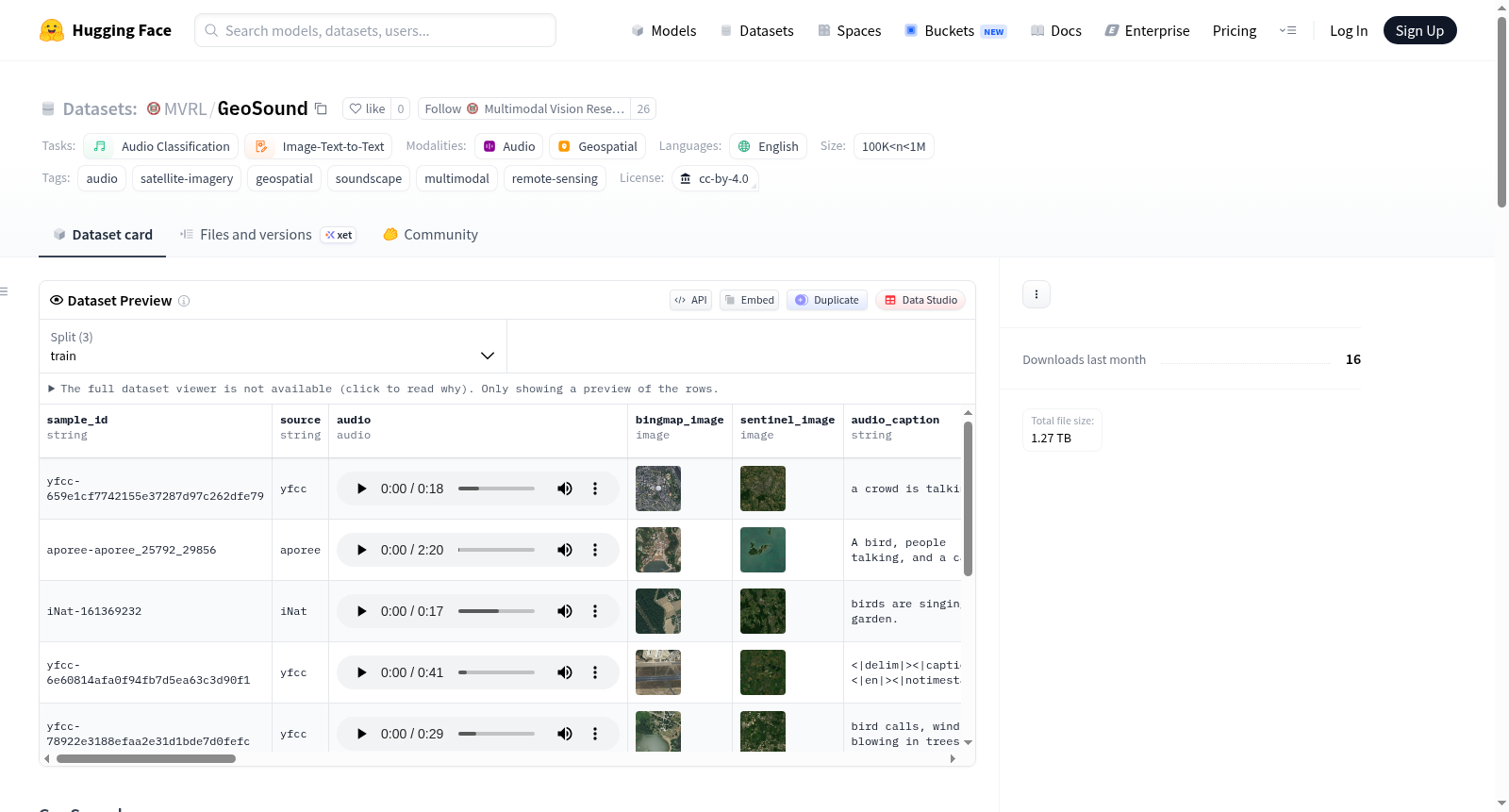Play the aporee 2:20 audio clip
The image size is (1509, 812).
click(361, 550)
